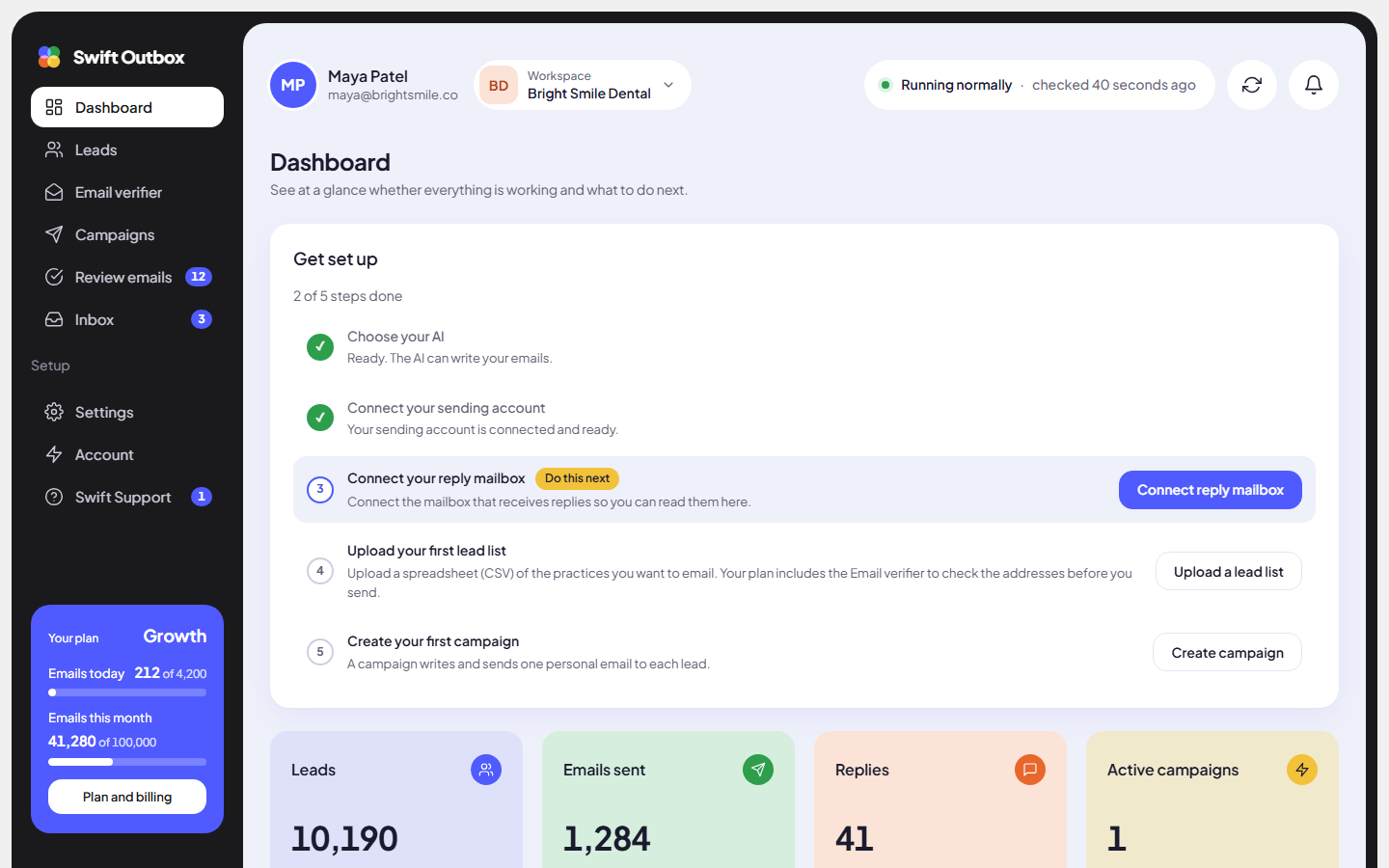Click the refresh status icon button
The height and width of the screenshot is (868, 1389).
point(1252,85)
